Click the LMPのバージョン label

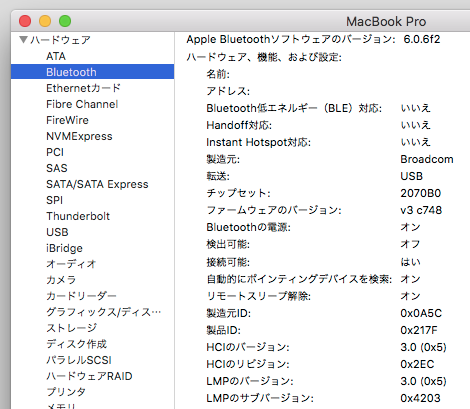(x=250, y=381)
